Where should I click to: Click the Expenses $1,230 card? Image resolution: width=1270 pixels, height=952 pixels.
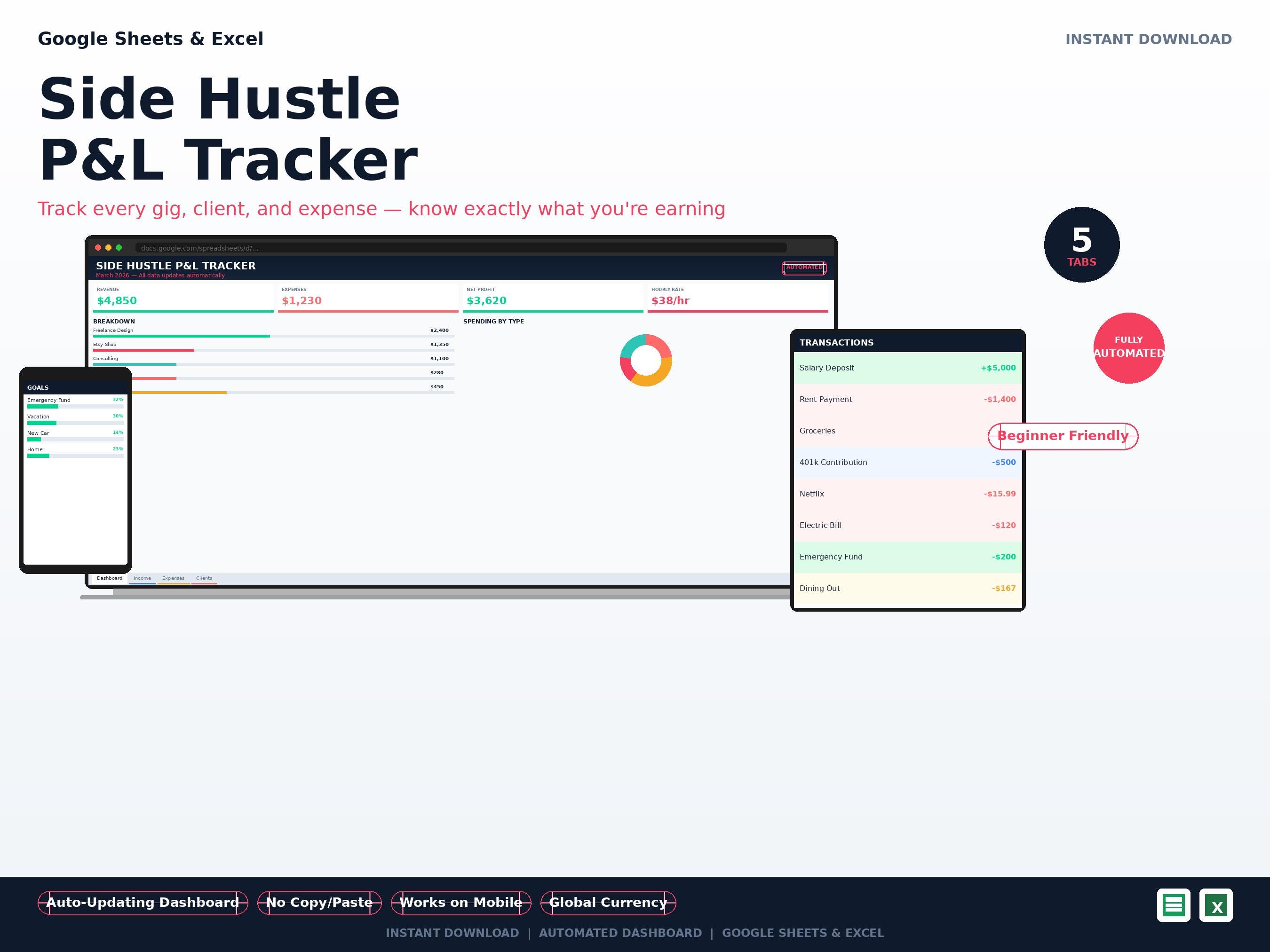coord(368,298)
